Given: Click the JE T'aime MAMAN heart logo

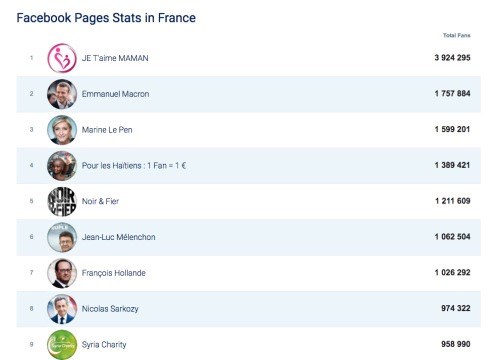Looking at the screenshot, I should point(62,58).
